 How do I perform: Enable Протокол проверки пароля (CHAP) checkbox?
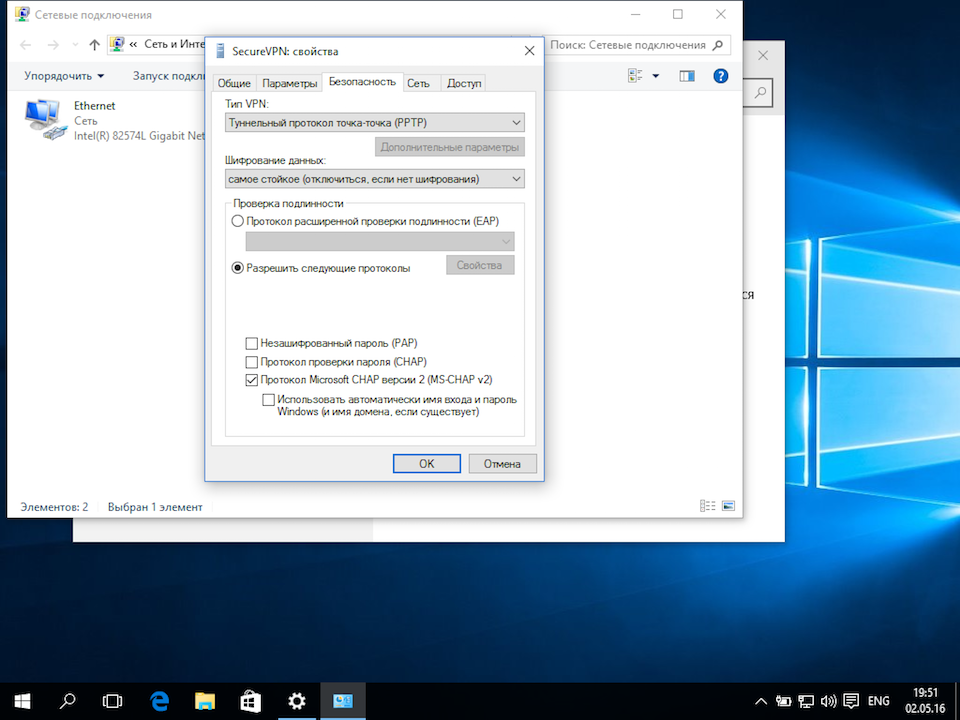tap(251, 362)
